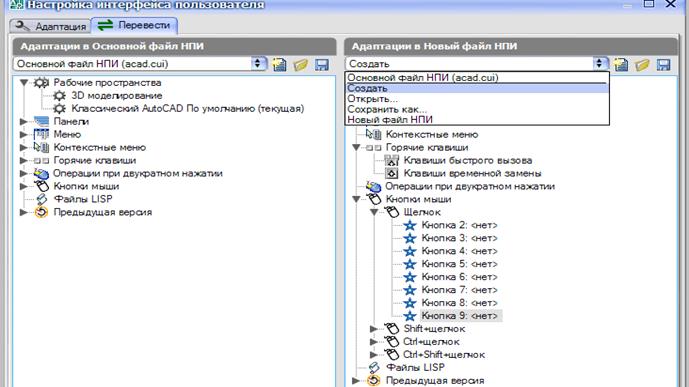
Task: Click Клавиши временной замены icon
Action: point(392,174)
